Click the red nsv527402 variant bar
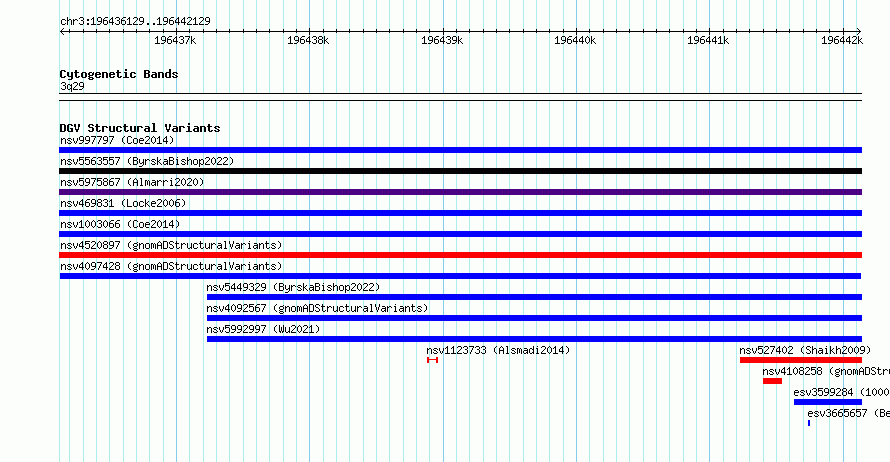This screenshot has width=890, height=462. pyautogui.click(x=801, y=360)
